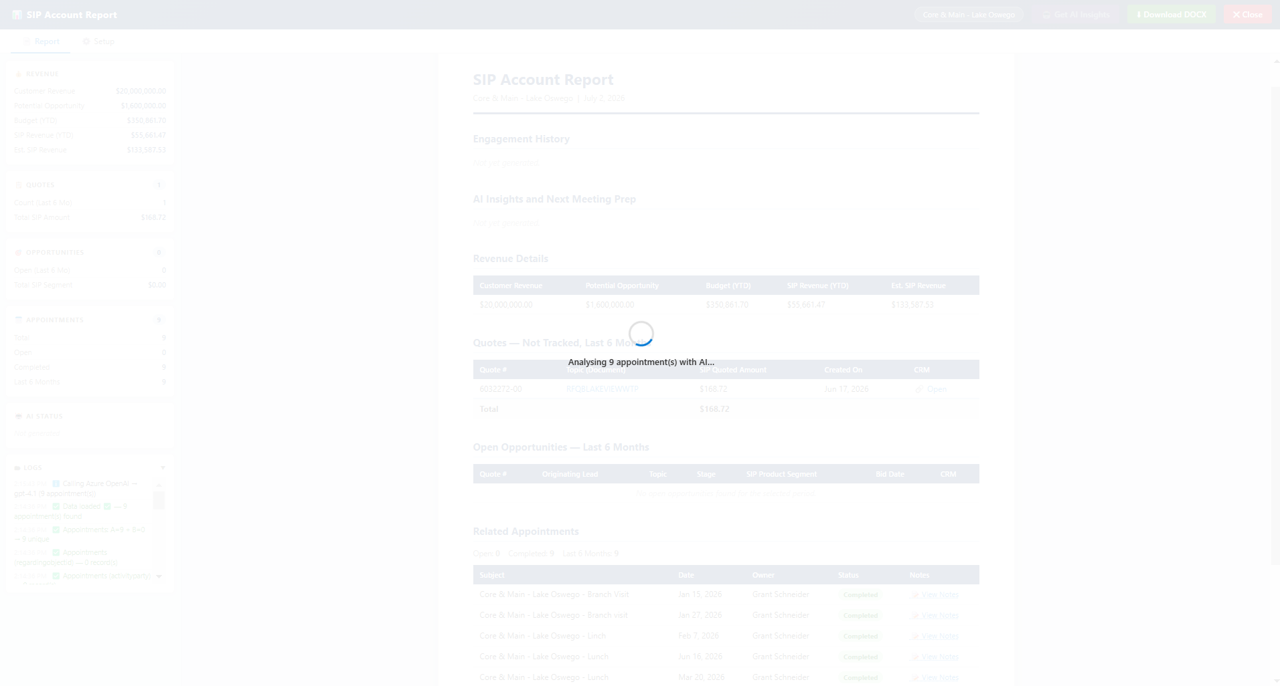Open quote 6033272-00 in CRM
The height and width of the screenshot is (686, 1280).
click(x=931, y=389)
